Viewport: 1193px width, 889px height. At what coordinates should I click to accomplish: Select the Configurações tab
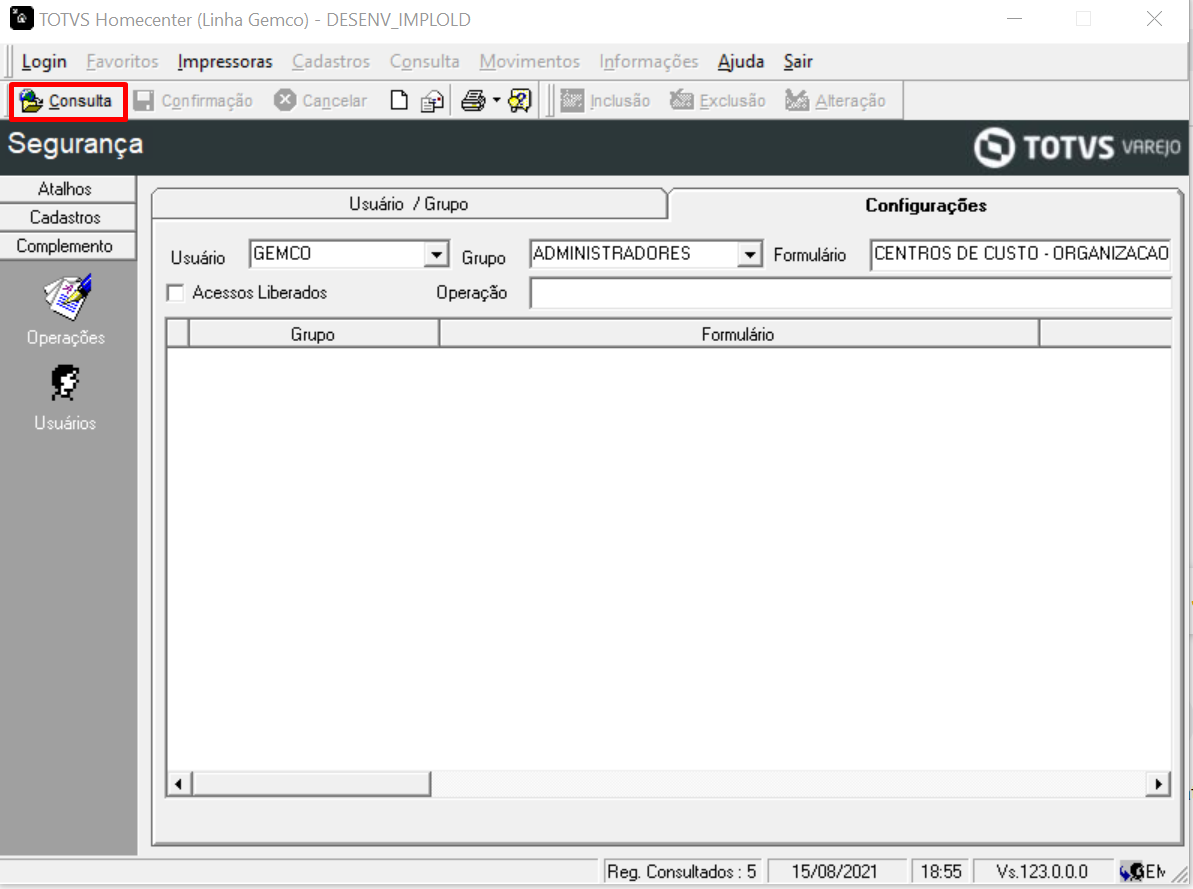point(926,206)
